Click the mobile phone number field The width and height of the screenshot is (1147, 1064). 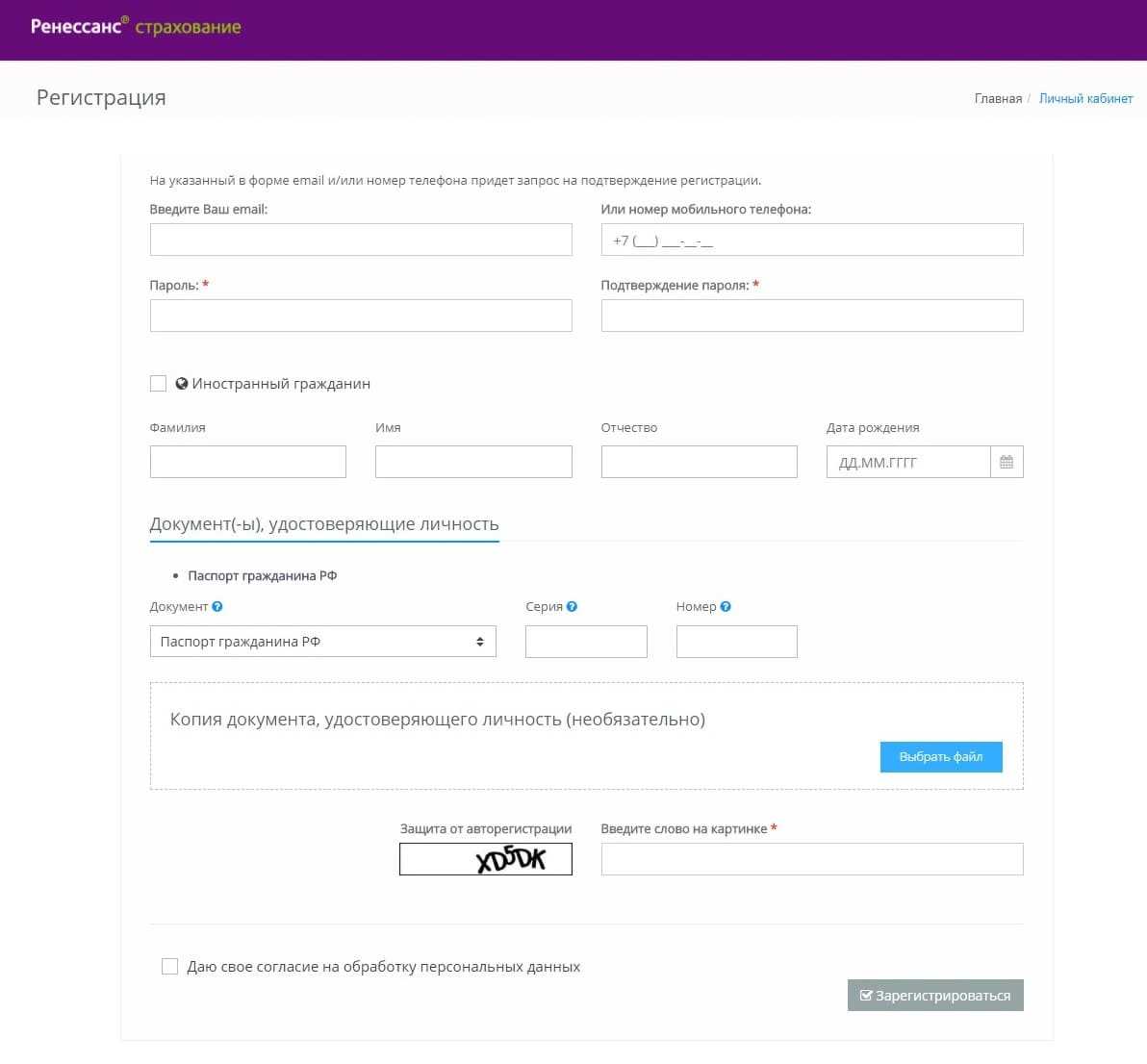pos(811,241)
